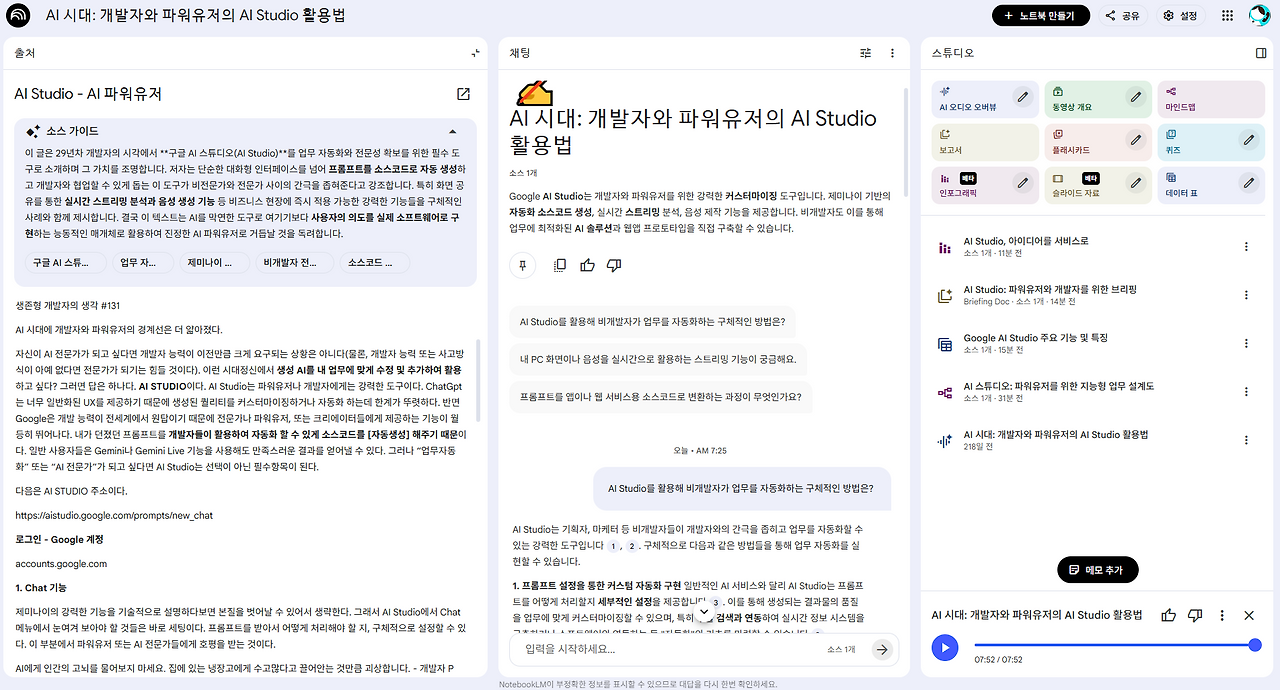Screen dimensions: 1280x690
Task: Send the chat message with arrow button
Action: point(882,649)
